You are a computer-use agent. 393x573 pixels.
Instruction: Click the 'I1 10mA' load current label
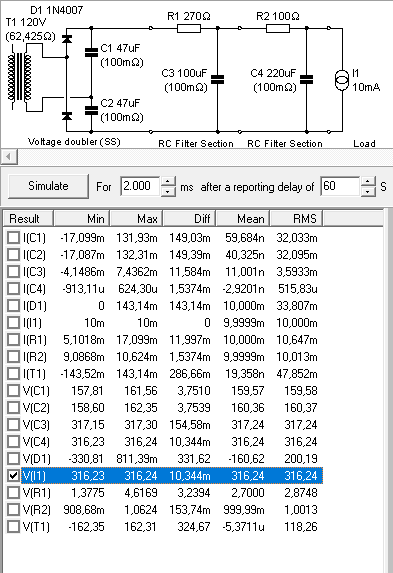pyautogui.click(x=366, y=80)
